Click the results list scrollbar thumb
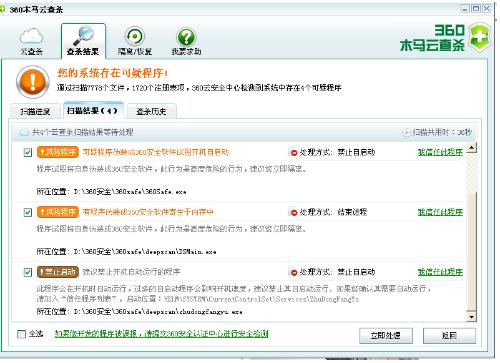 [471, 252]
